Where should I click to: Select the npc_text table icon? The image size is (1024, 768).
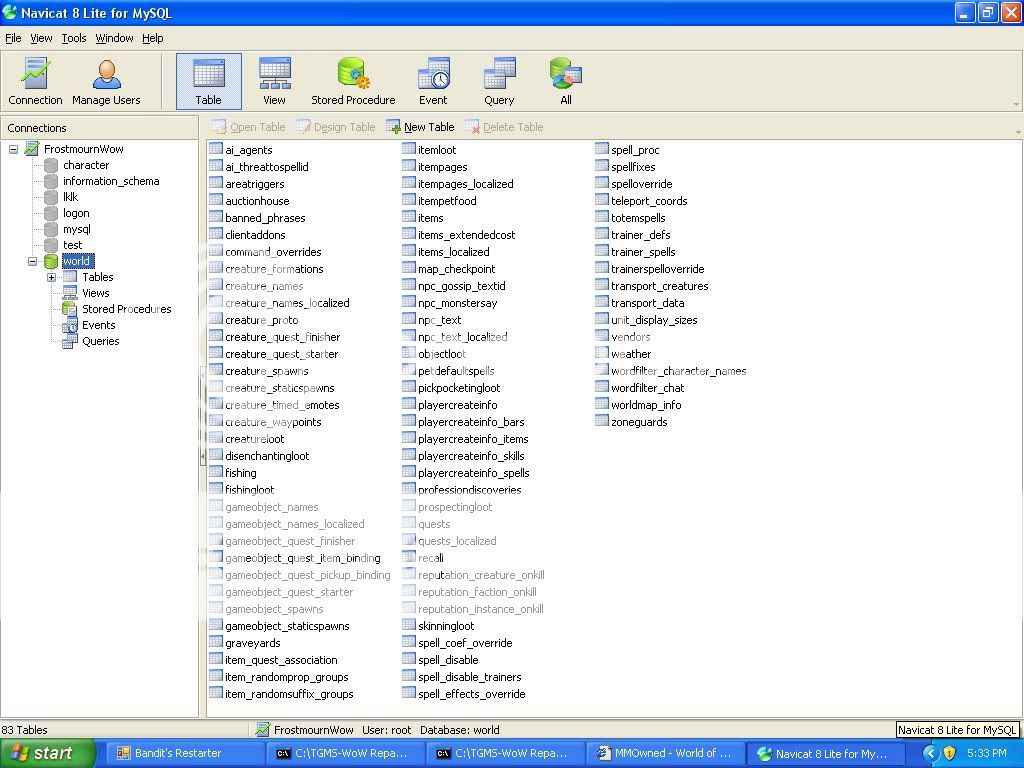(409, 319)
